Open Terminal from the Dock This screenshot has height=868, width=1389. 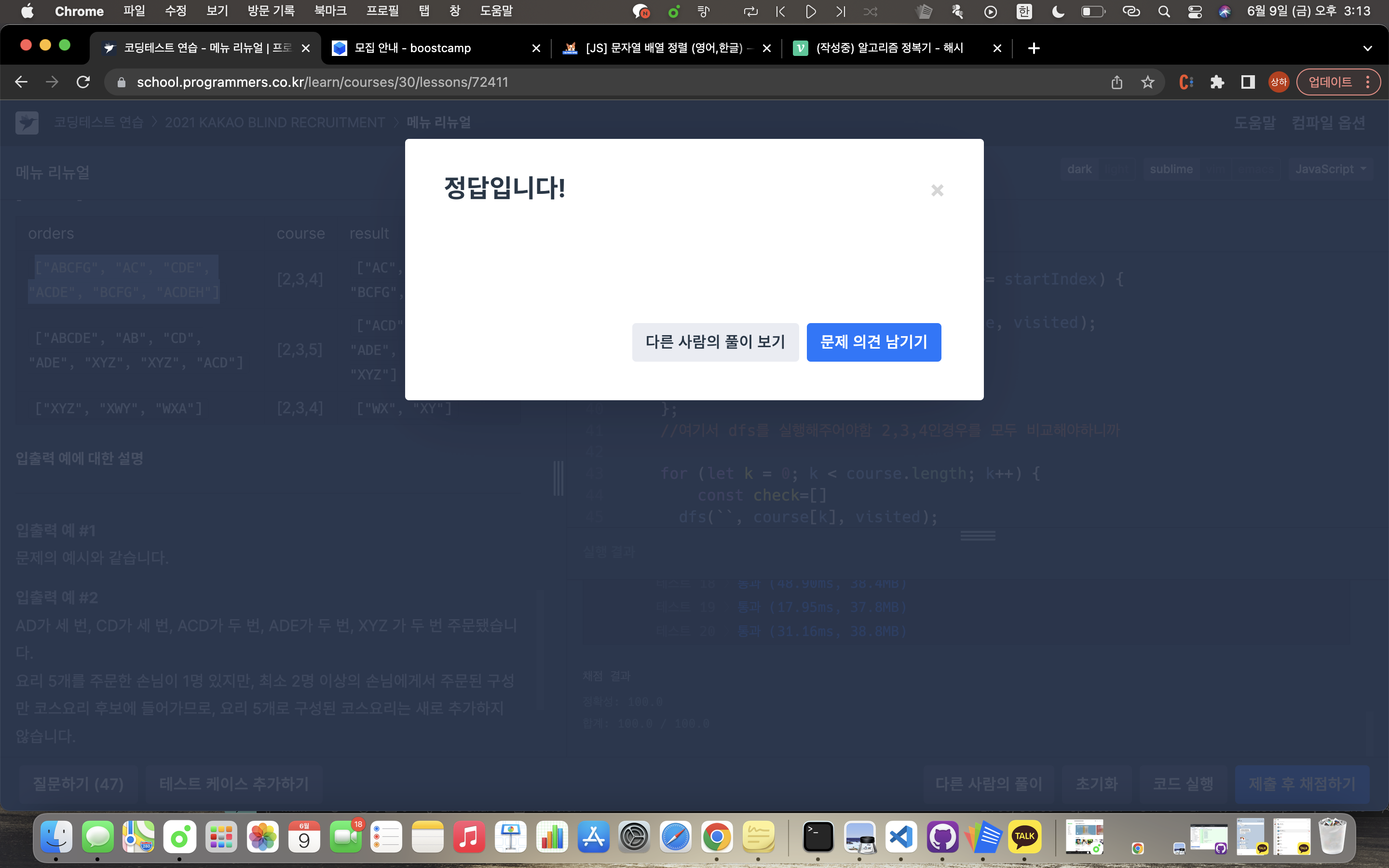[818, 837]
